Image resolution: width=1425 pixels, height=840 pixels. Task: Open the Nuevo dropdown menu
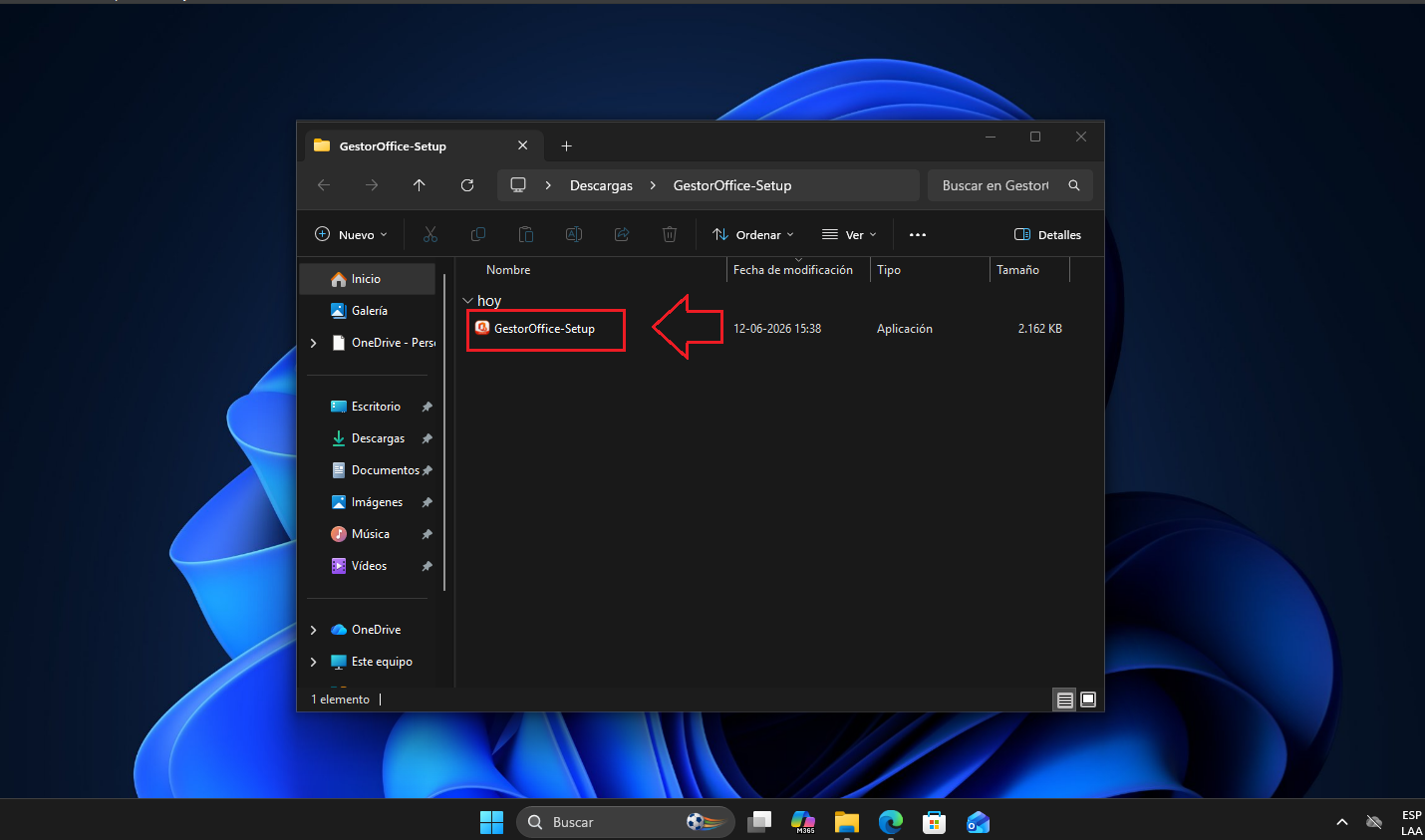tap(351, 235)
